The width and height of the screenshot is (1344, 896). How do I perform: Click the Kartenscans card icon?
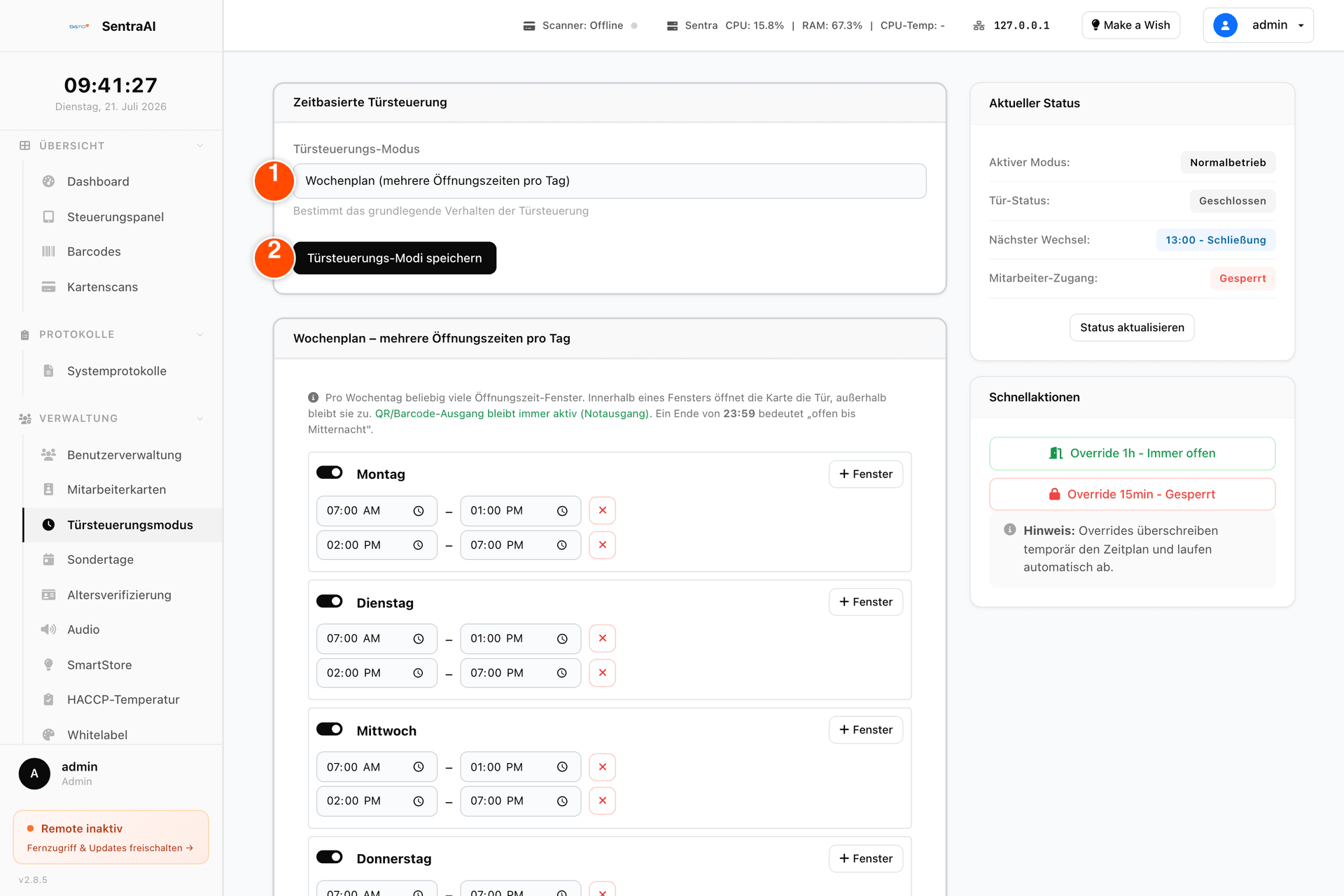tap(48, 287)
